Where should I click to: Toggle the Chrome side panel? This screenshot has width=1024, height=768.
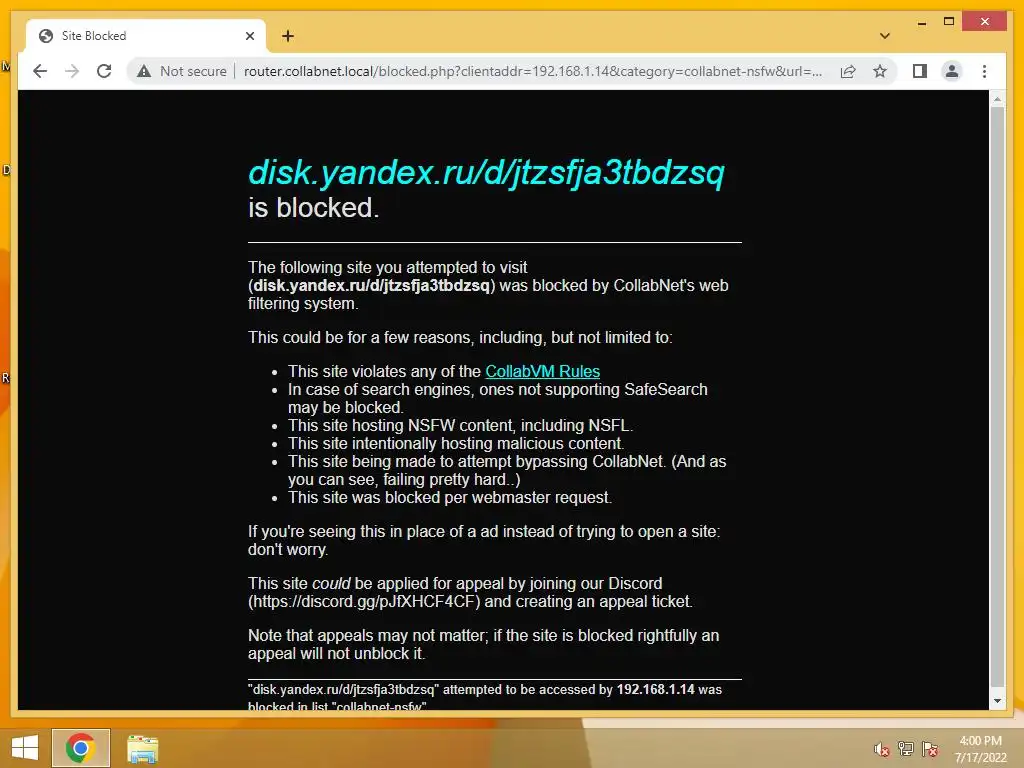tap(920, 71)
